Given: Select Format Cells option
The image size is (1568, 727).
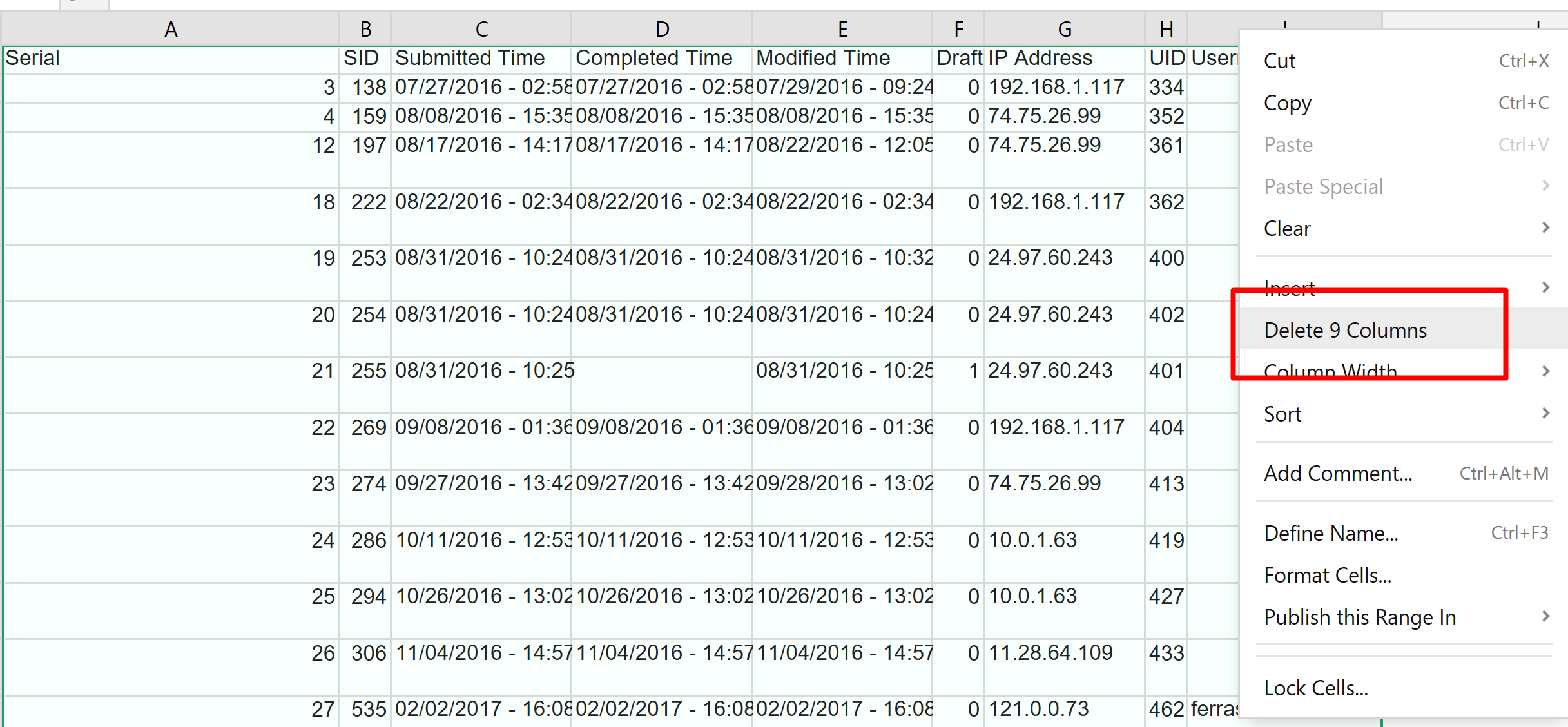Looking at the screenshot, I should pos(1328,576).
